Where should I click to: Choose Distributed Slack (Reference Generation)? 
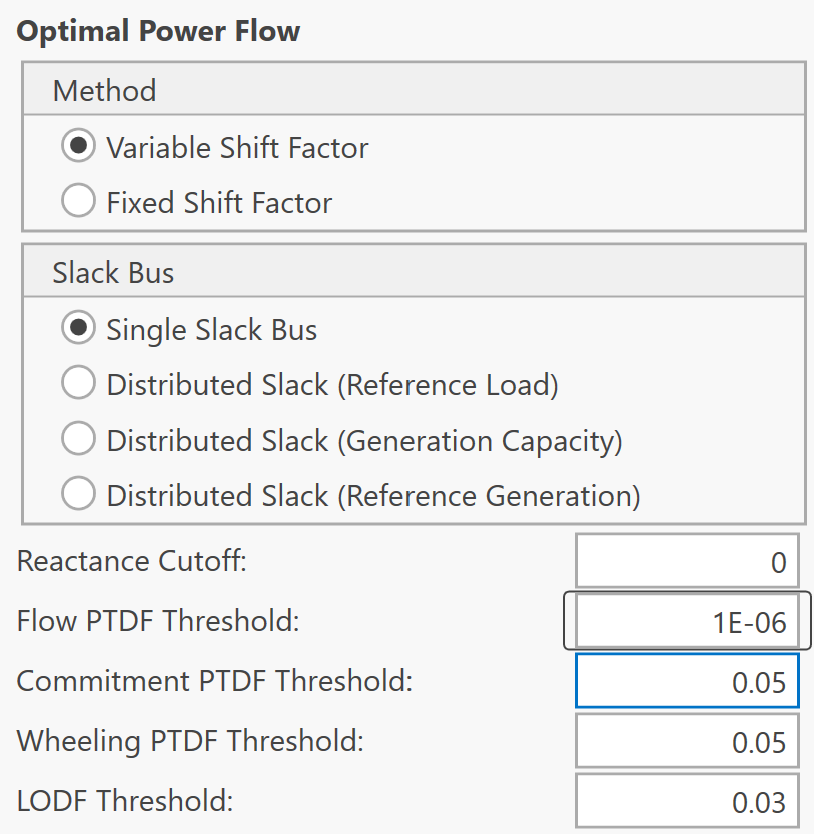click(x=78, y=496)
